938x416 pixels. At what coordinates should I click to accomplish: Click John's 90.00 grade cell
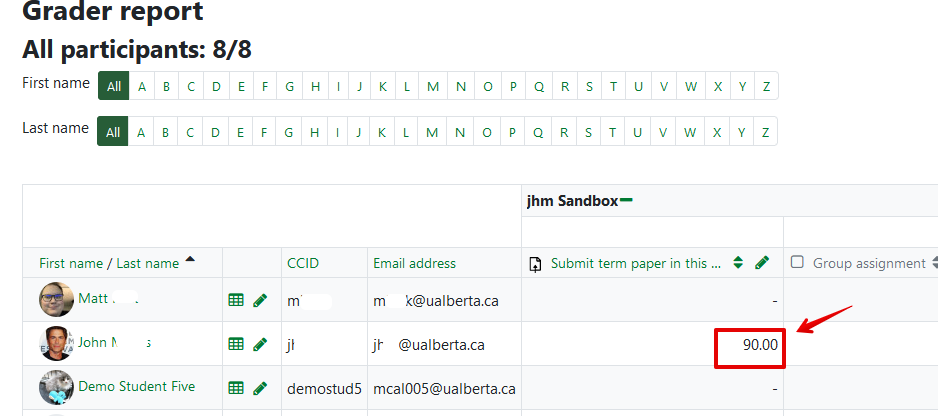click(x=750, y=345)
